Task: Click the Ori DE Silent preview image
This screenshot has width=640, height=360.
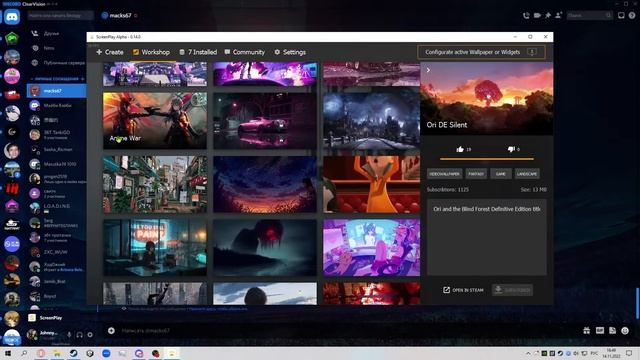Action: (487, 98)
